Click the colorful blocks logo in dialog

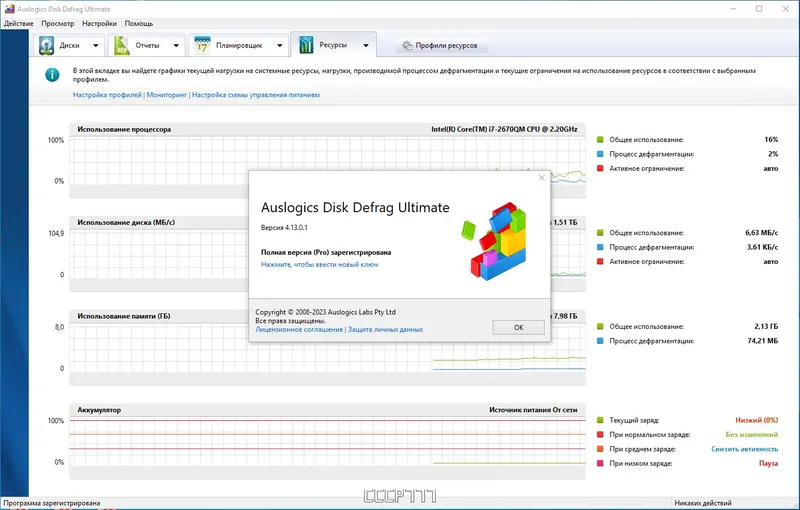click(494, 241)
